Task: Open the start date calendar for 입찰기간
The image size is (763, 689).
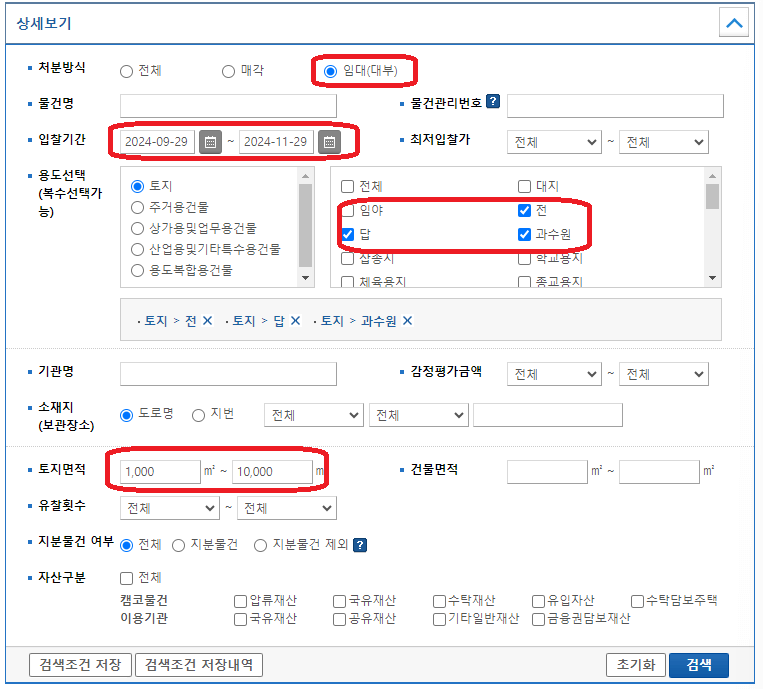Action: tap(210, 142)
